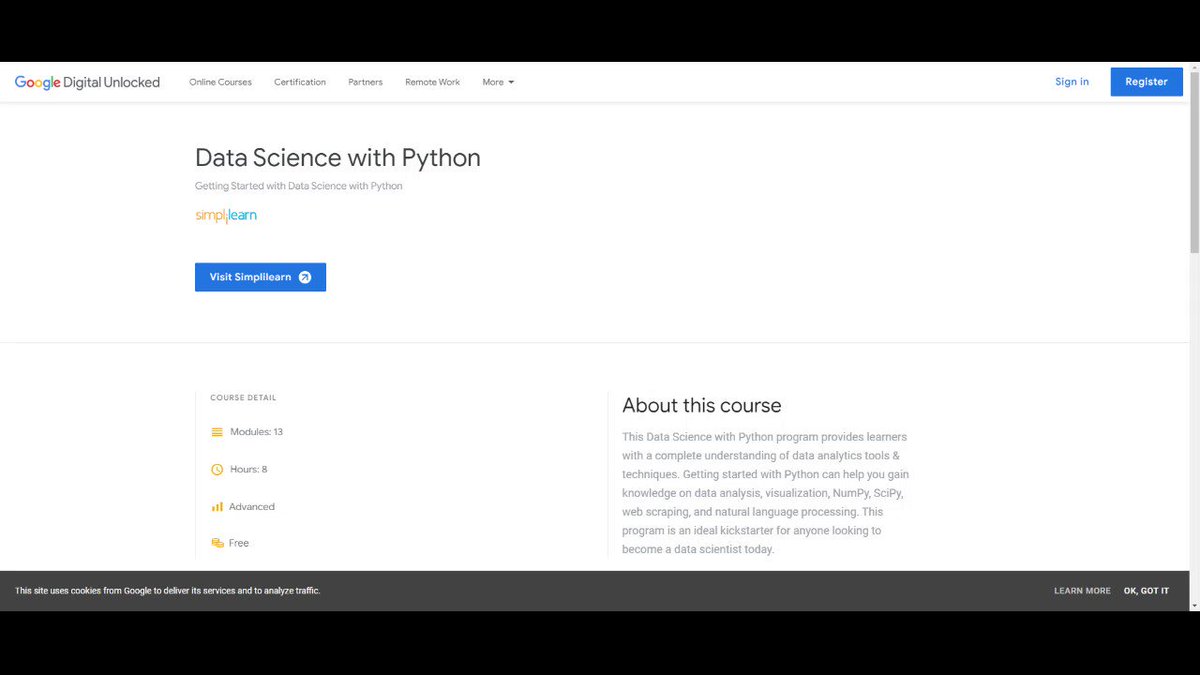
Task: Expand the More dropdown menu
Action: click(x=498, y=82)
